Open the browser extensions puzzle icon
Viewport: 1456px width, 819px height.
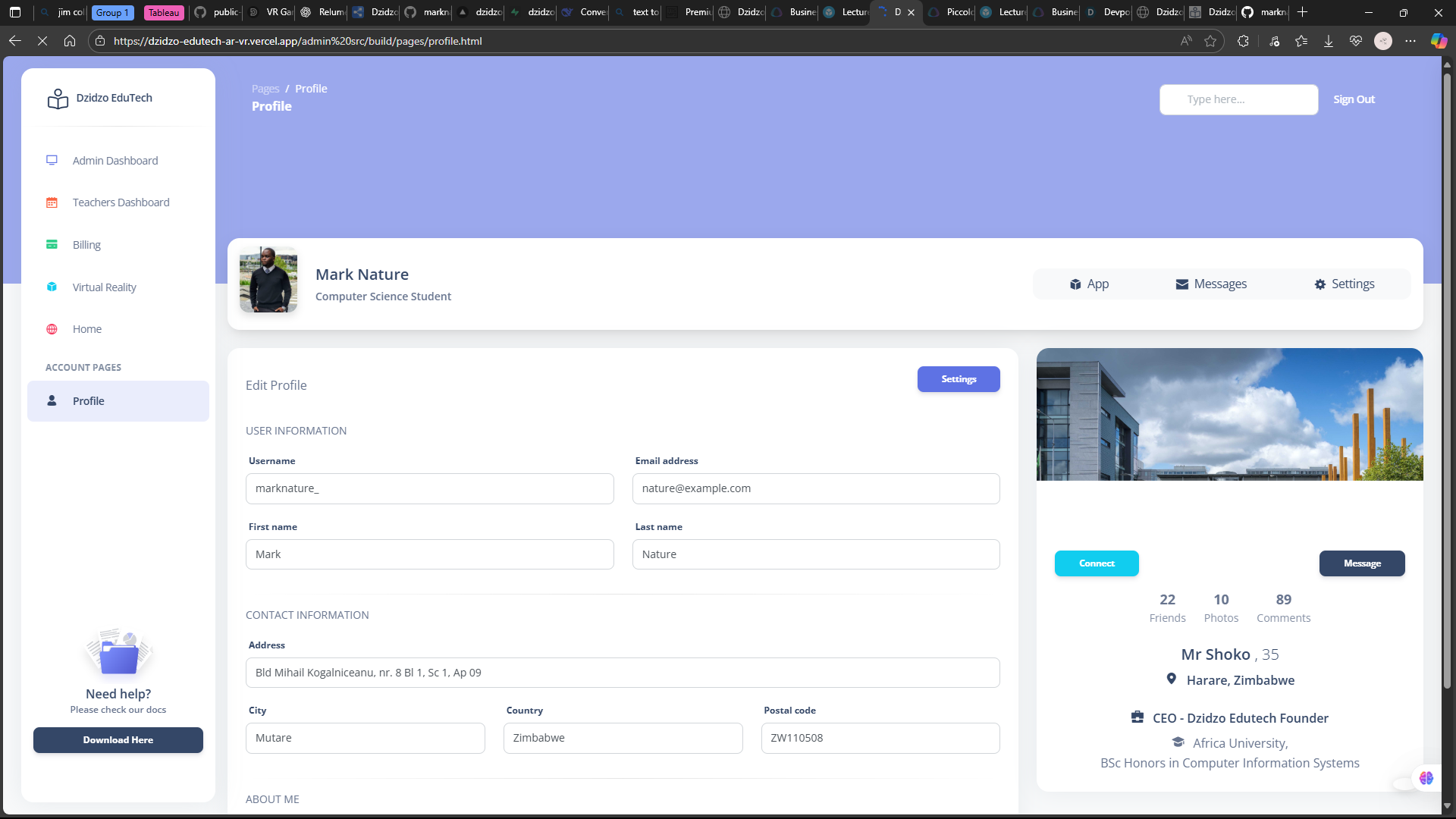(1243, 41)
